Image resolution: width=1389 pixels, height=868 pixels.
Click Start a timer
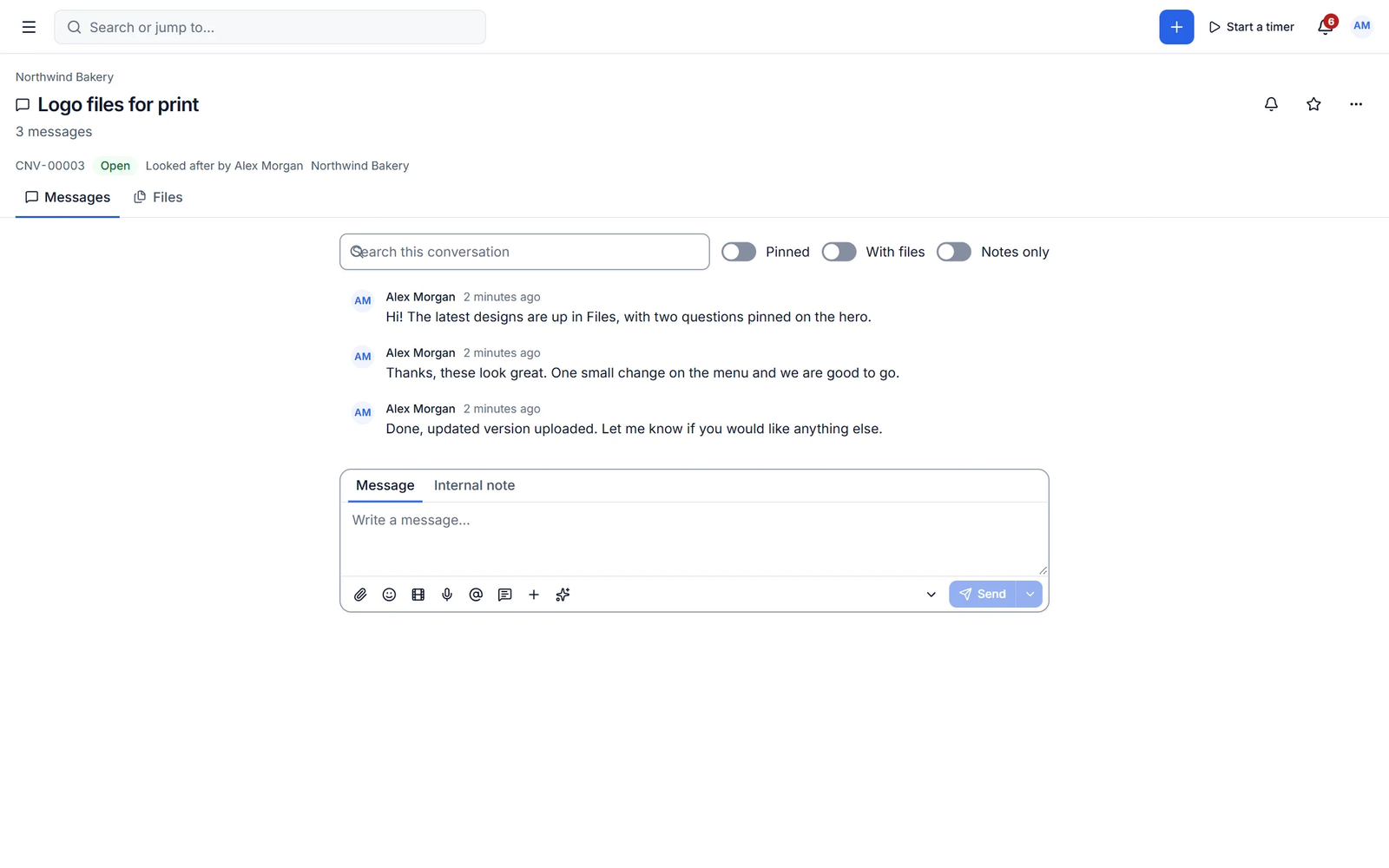click(x=1251, y=27)
